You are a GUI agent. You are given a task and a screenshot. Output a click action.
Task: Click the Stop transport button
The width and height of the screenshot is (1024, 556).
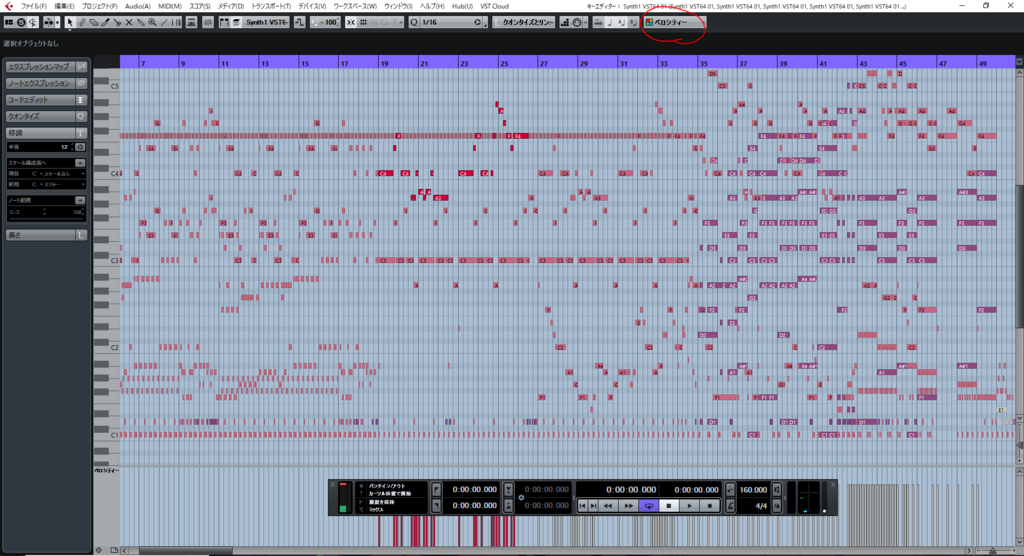pos(669,506)
